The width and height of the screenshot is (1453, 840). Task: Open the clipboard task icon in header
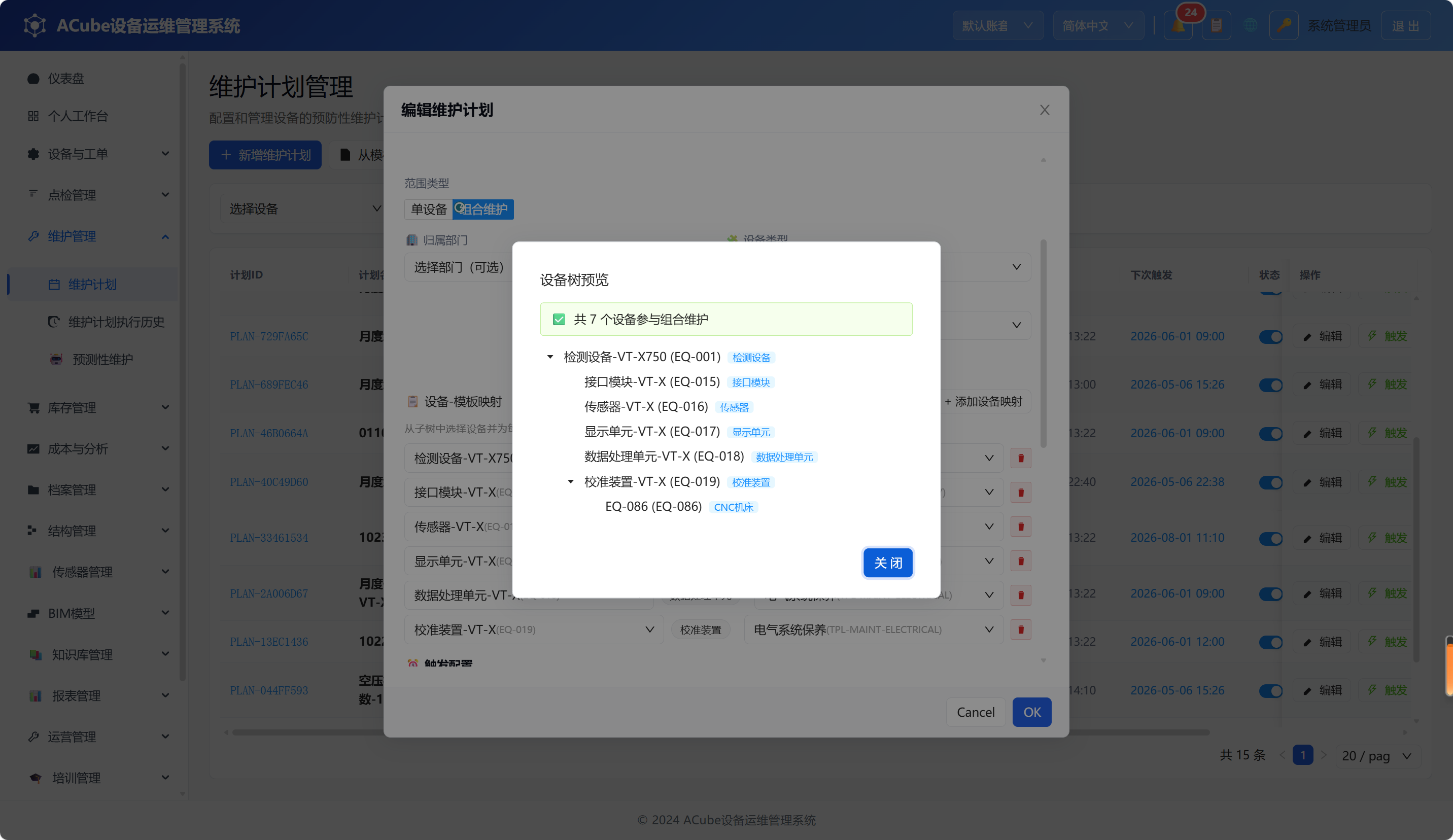pyautogui.click(x=1216, y=26)
